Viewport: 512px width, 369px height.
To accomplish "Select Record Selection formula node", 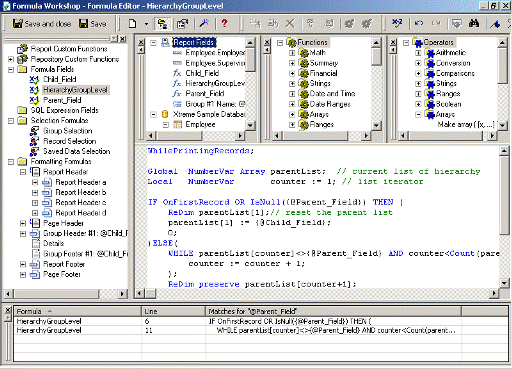I will 70,141.
